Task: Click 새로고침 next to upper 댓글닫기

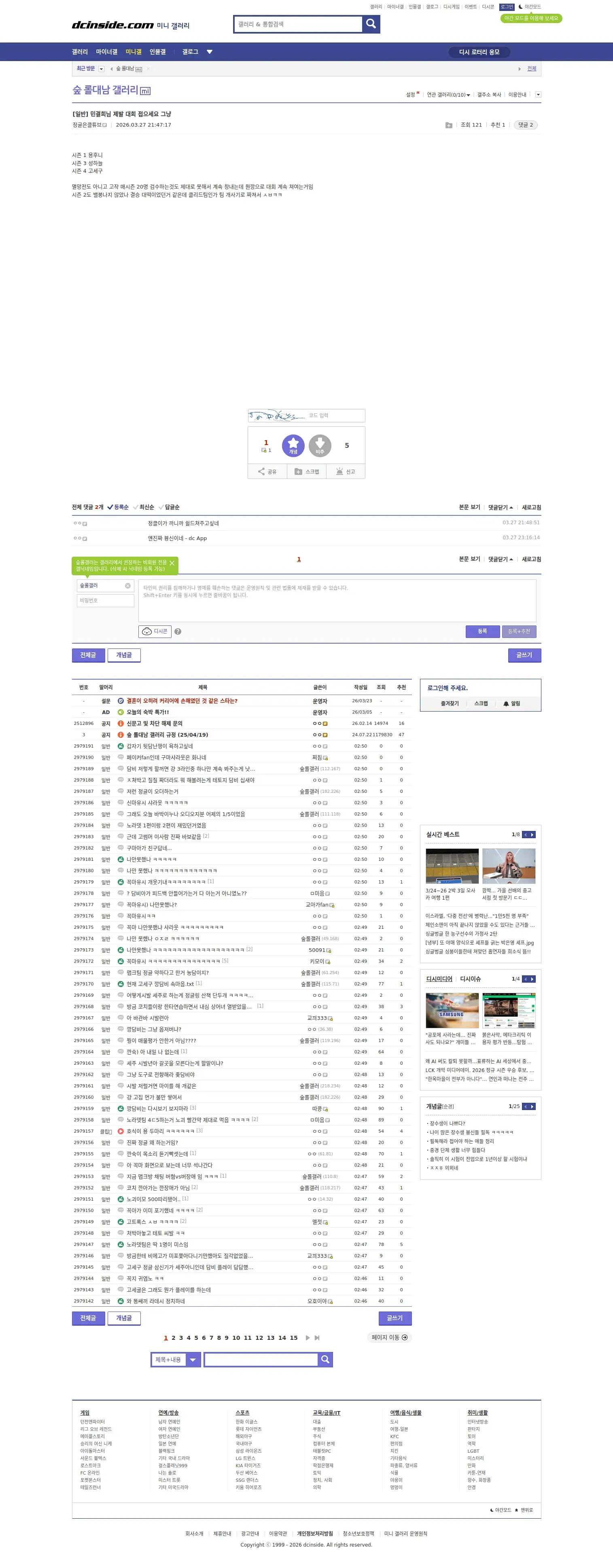Action: pyautogui.click(x=531, y=507)
